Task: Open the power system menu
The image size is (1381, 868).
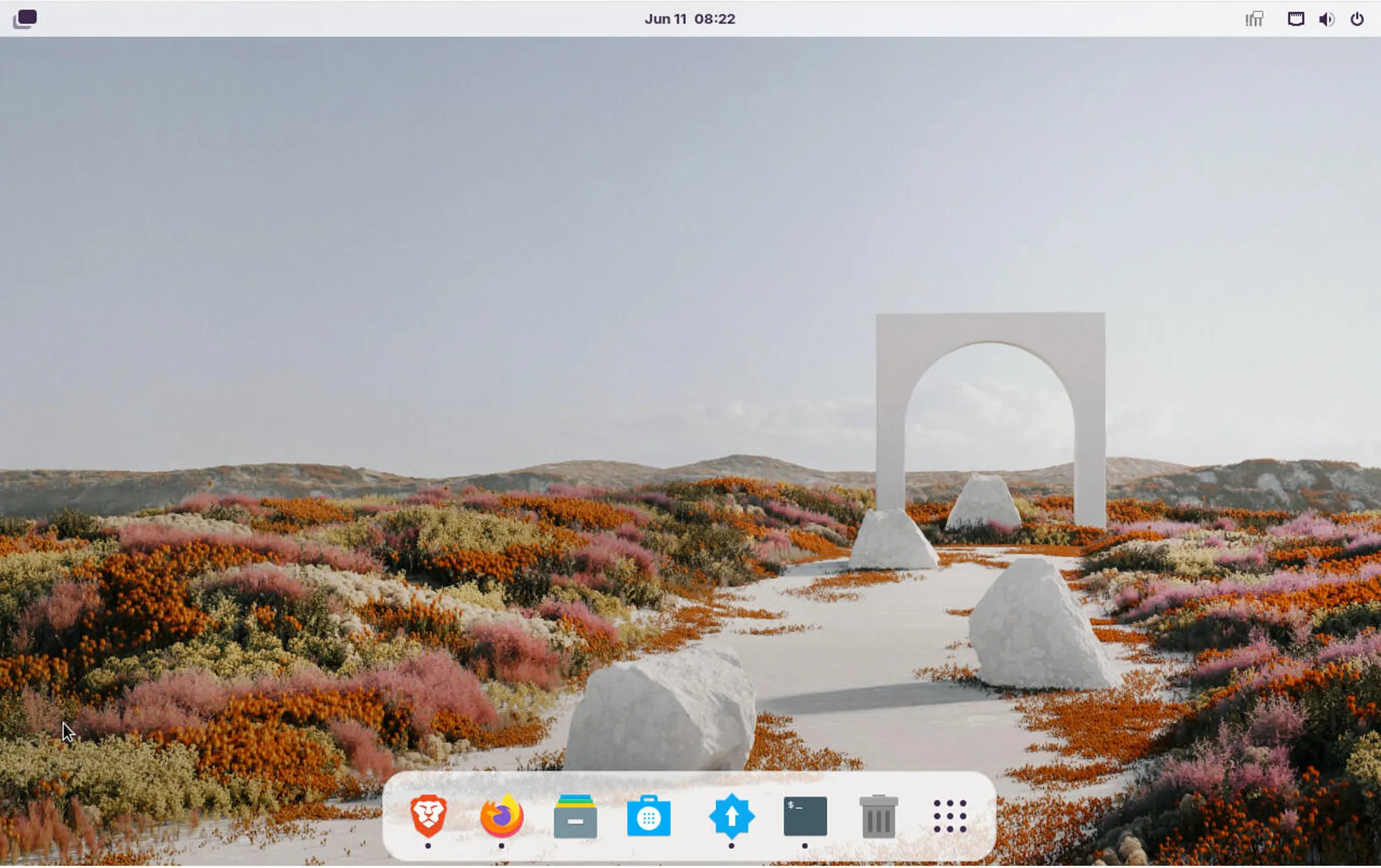Action: point(1357,19)
